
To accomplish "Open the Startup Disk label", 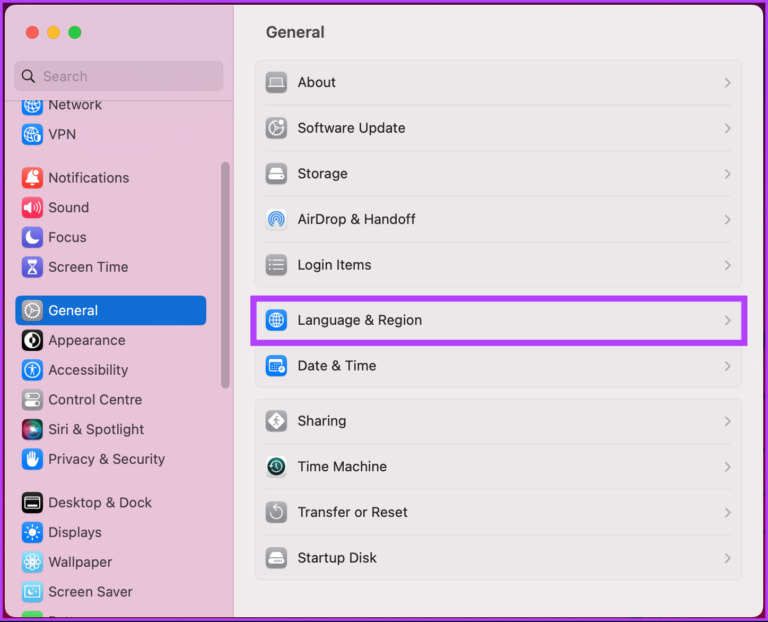I will click(337, 558).
